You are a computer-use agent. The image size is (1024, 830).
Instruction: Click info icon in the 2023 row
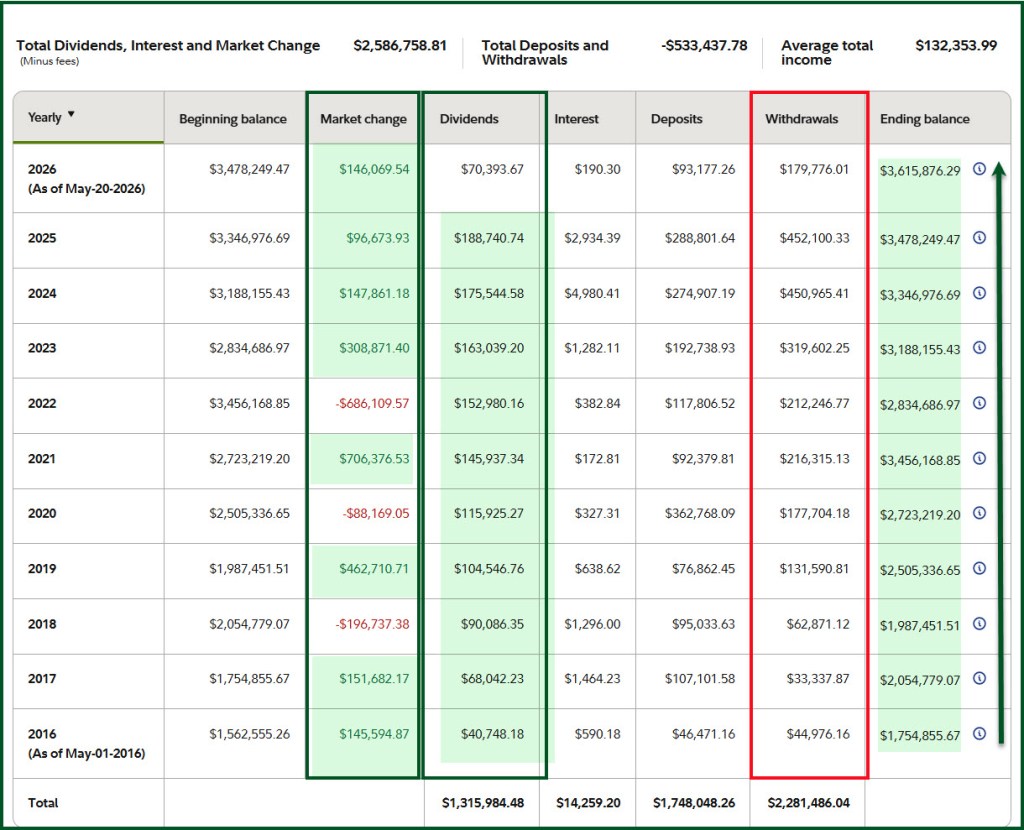click(x=979, y=347)
